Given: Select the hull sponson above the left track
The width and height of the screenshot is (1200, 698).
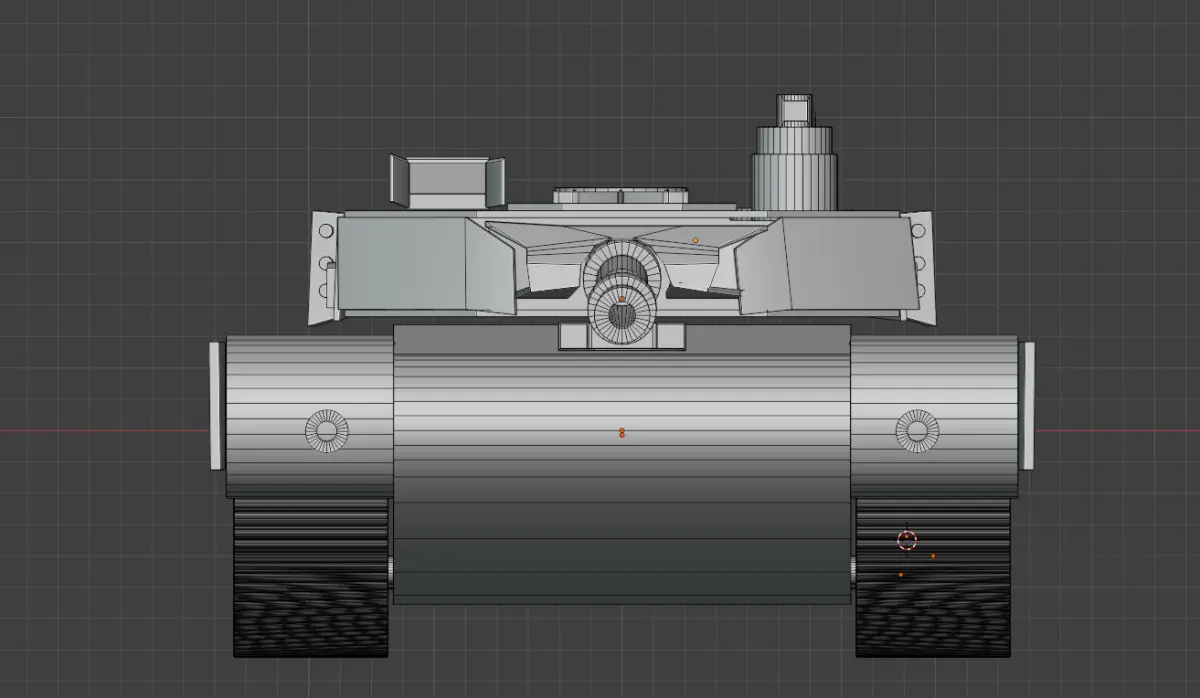Looking at the screenshot, I should click(x=308, y=416).
